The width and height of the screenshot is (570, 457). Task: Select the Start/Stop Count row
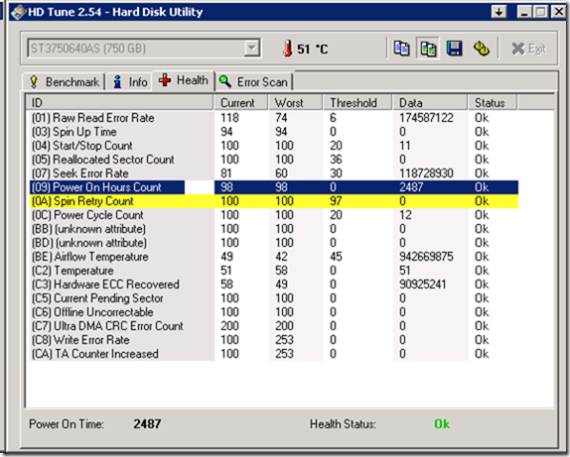click(x=274, y=145)
